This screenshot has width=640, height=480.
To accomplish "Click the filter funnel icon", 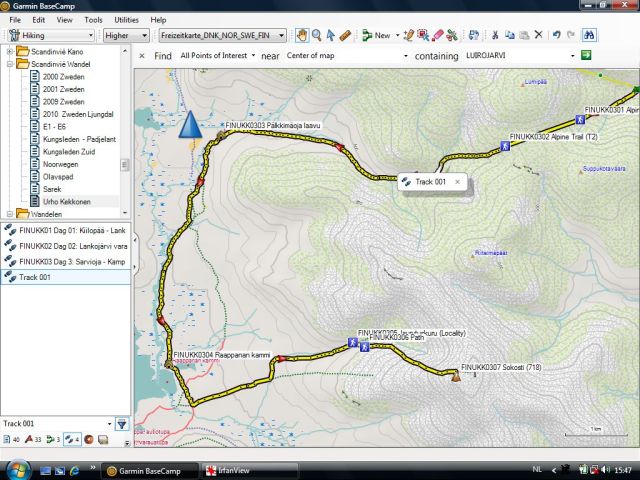I will [121, 424].
